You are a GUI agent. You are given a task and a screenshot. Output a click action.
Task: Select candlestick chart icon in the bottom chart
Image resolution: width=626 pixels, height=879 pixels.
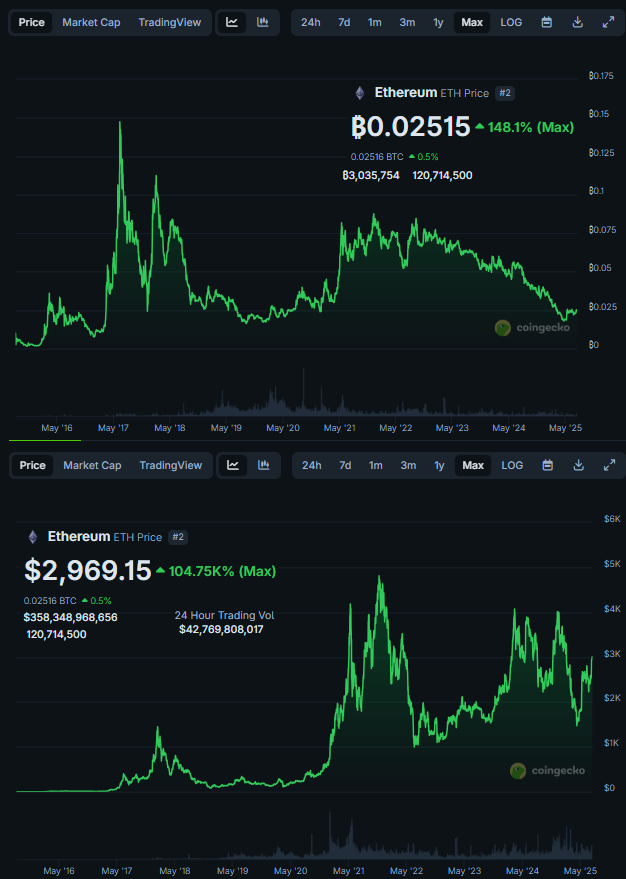(263, 465)
